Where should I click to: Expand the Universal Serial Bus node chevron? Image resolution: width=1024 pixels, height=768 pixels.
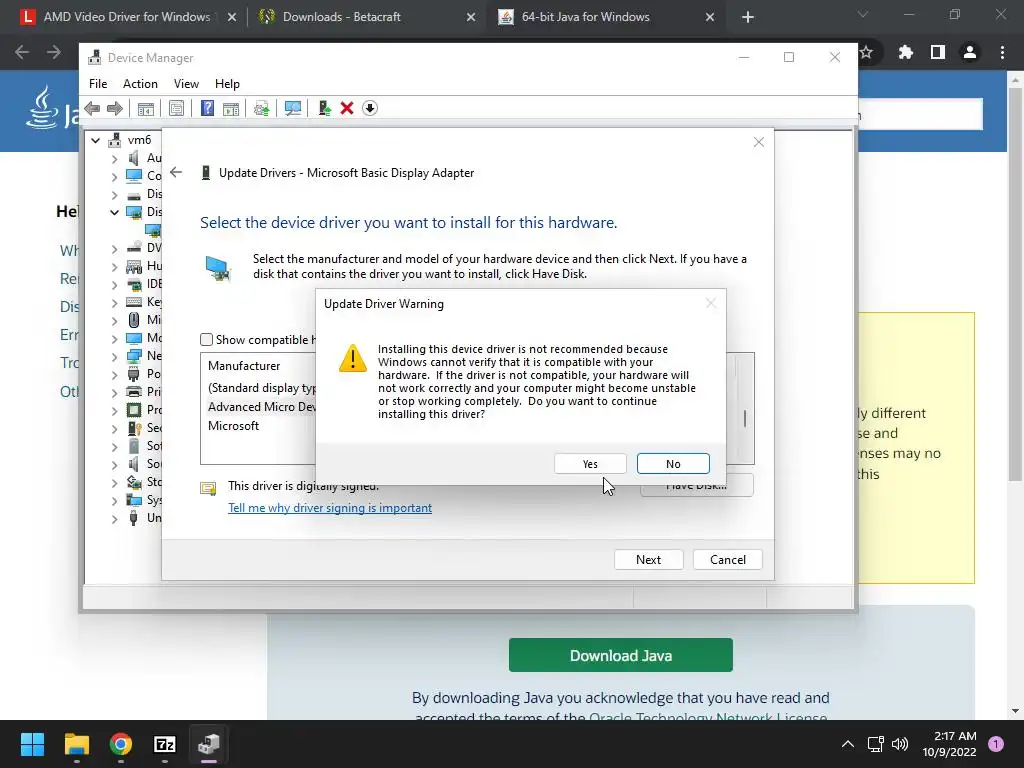[x=114, y=519]
